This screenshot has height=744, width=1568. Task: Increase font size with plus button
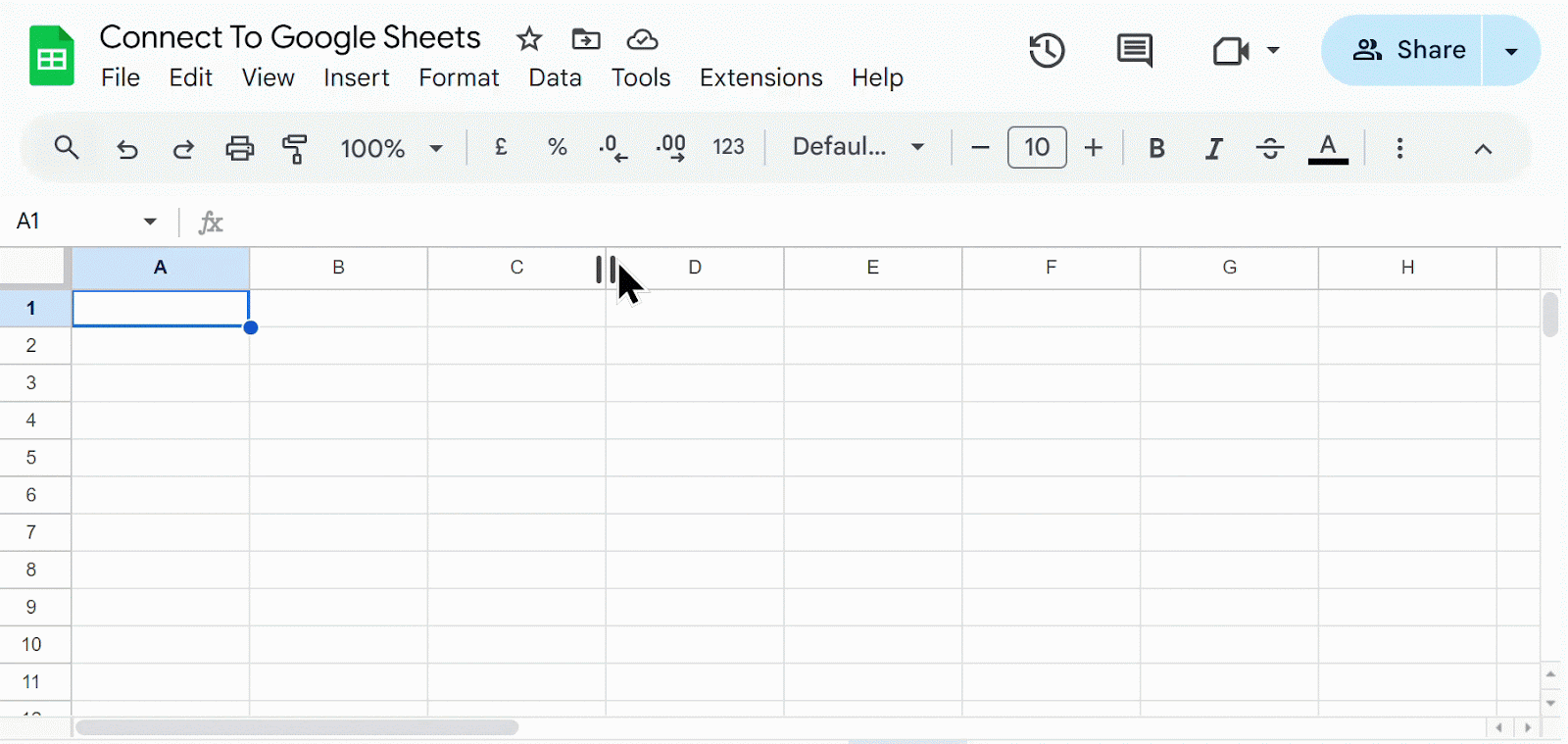pyautogui.click(x=1094, y=148)
